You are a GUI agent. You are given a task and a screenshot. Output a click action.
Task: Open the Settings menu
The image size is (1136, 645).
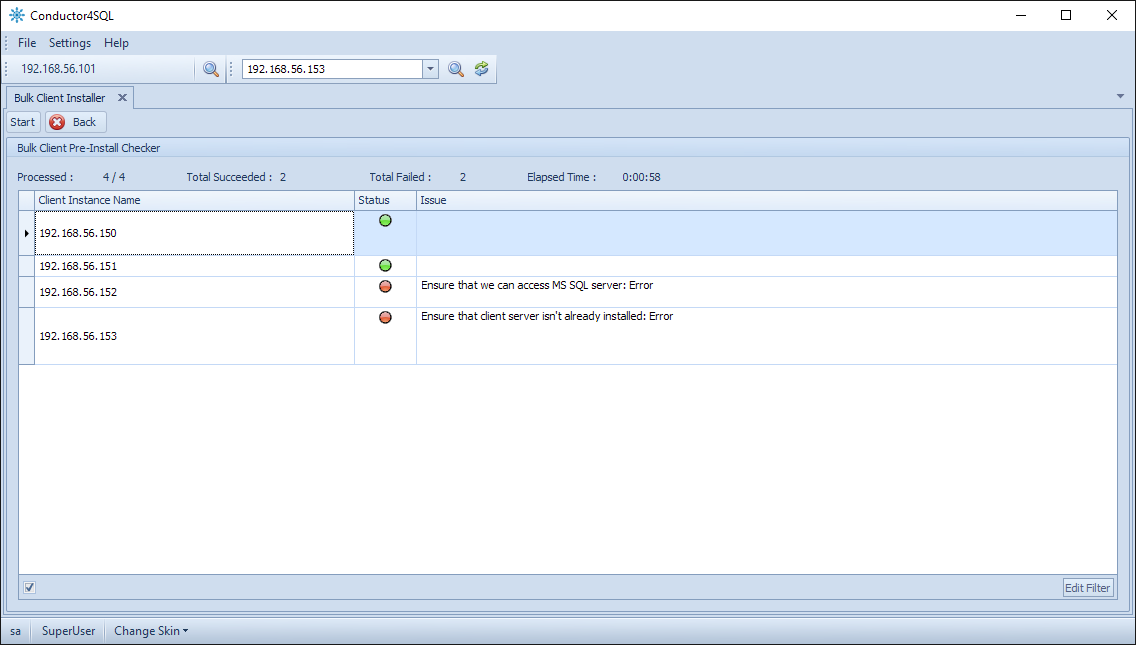70,43
